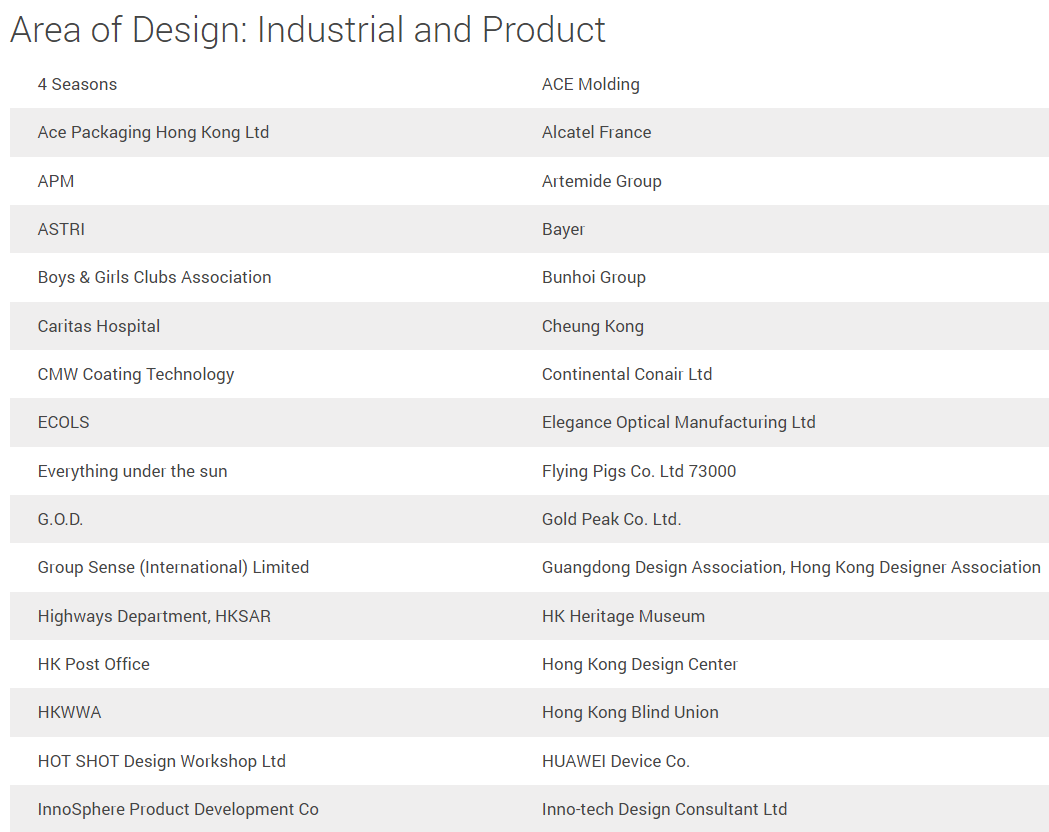Click 'Everything under the sun'
The height and width of the screenshot is (832, 1049).
click(132, 472)
